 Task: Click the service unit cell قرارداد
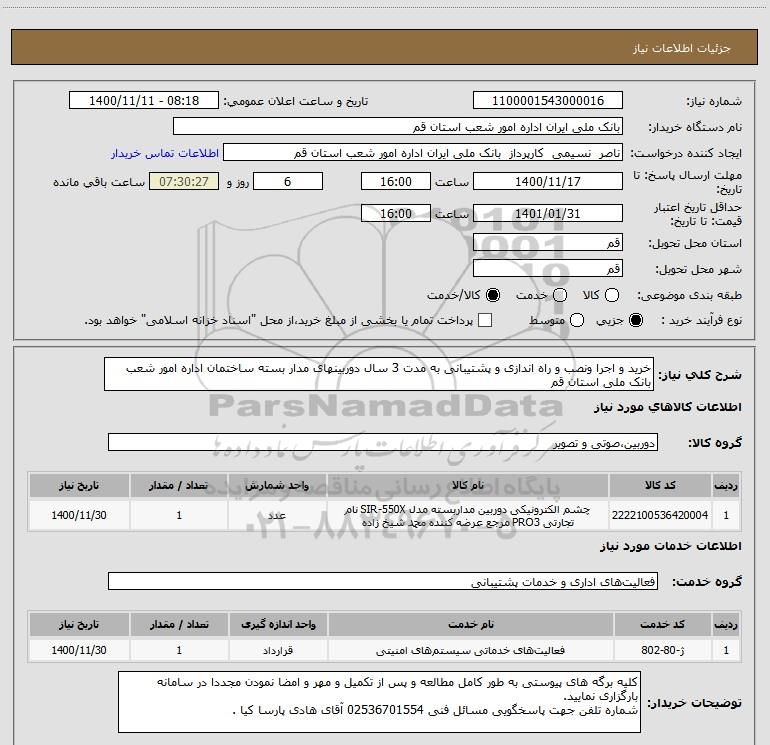pyautogui.click(x=278, y=650)
